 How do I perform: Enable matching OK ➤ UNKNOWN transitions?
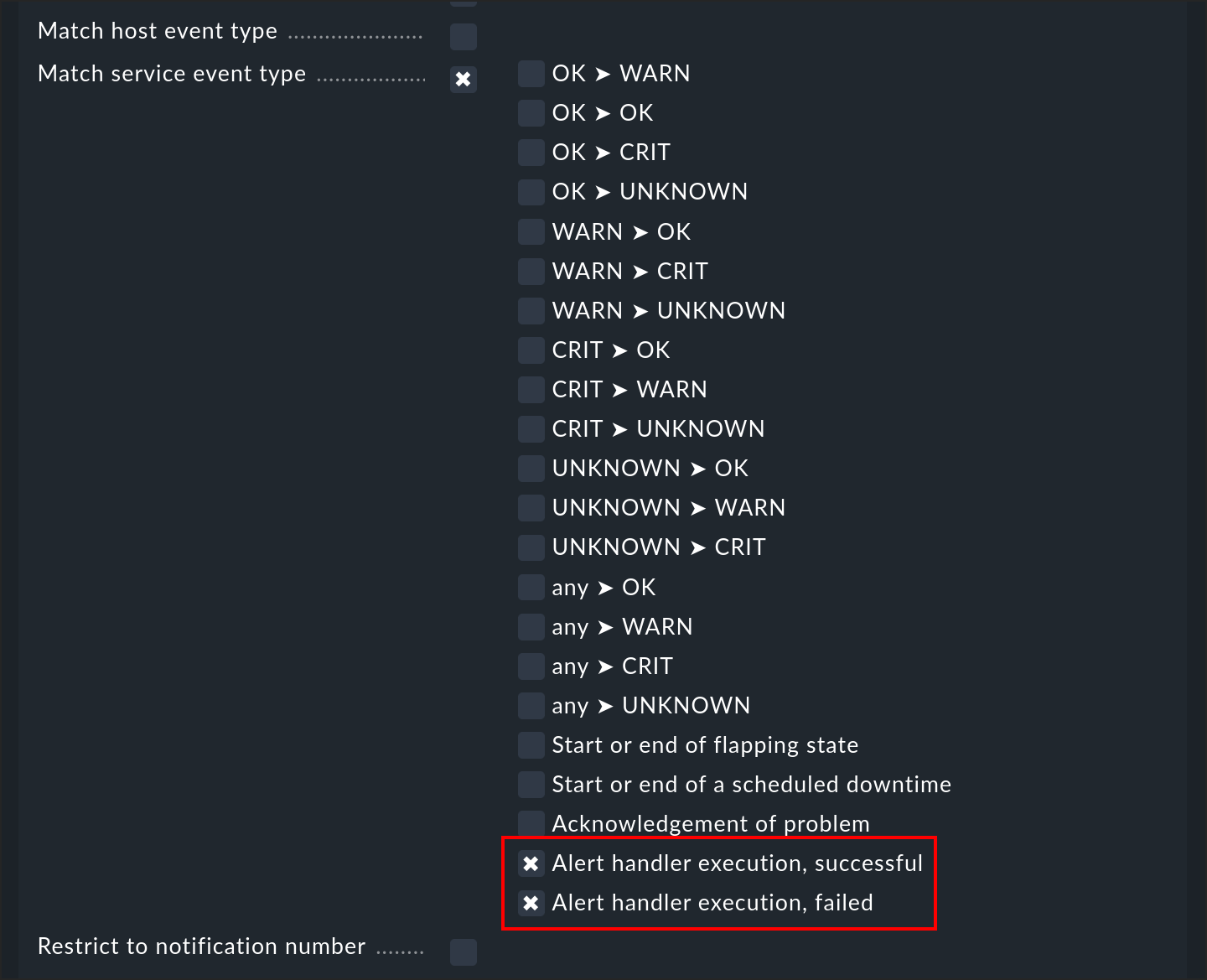531,191
